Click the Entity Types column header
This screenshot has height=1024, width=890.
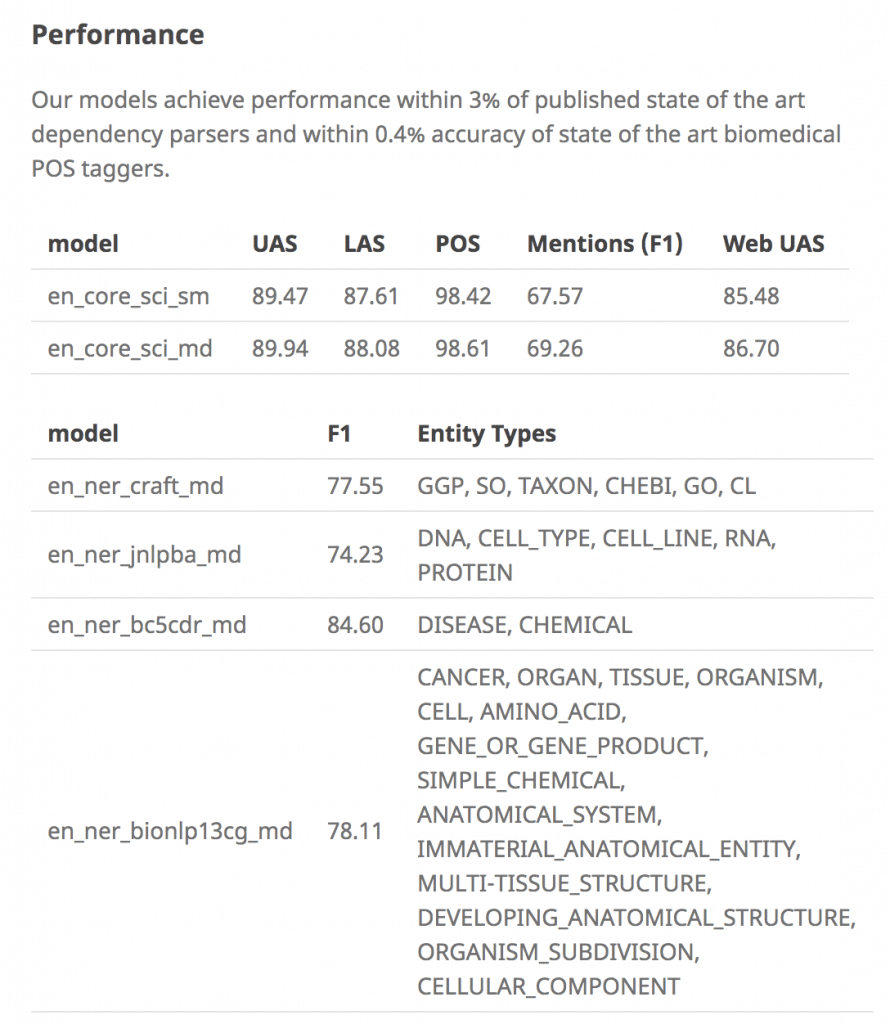[x=487, y=434]
